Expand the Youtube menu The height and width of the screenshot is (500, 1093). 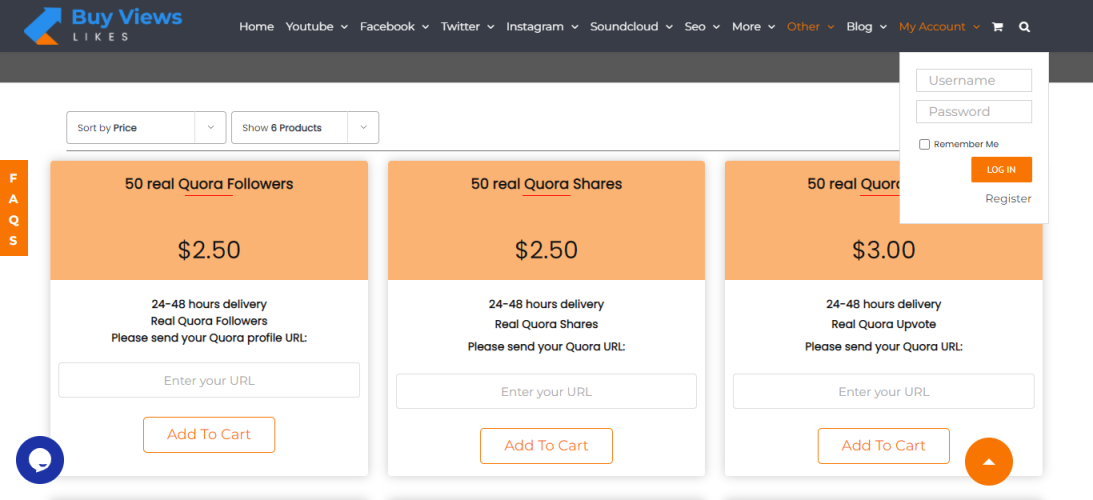(316, 27)
